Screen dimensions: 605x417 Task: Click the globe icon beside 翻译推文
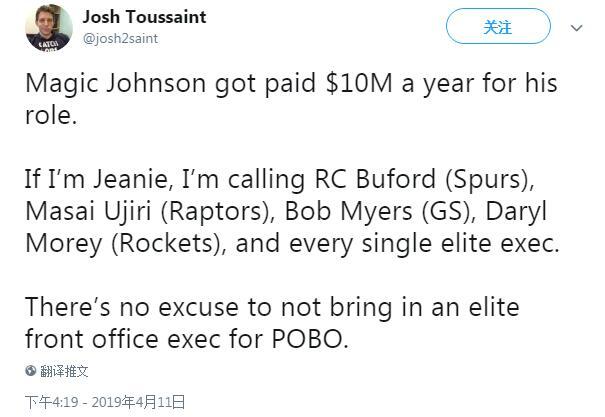[x=31, y=371]
